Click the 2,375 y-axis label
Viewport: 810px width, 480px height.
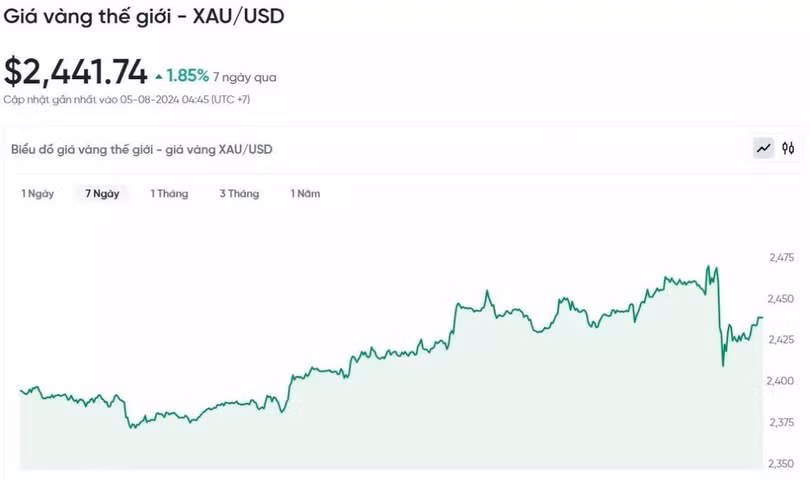pyautogui.click(x=780, y=422)
